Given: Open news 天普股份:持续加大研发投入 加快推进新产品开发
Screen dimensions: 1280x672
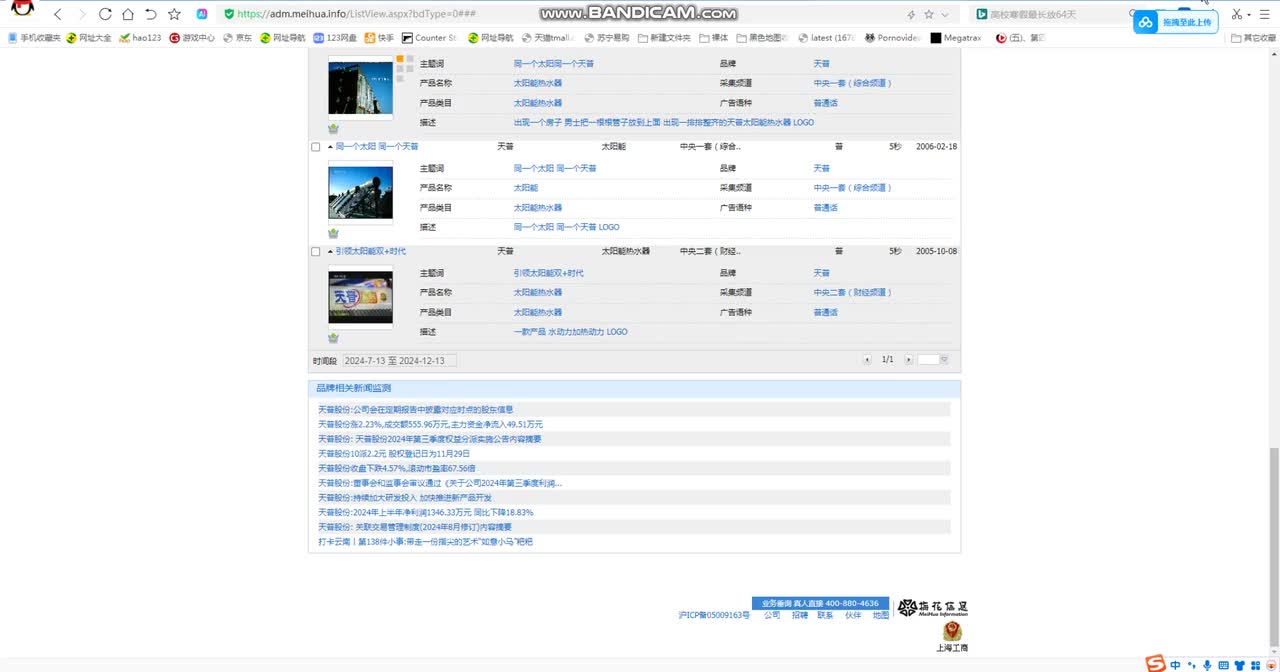Looking at the screenshot, I should pos(405,497).
